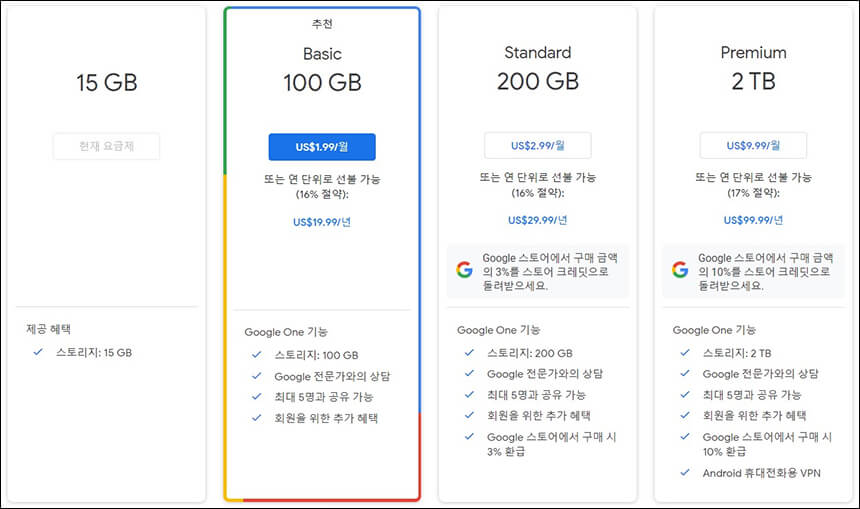Screen dimensions: 860x509
Task: Click checkmark beside Premium 10% 환급 feature
Action: click(x=684, y=437)
